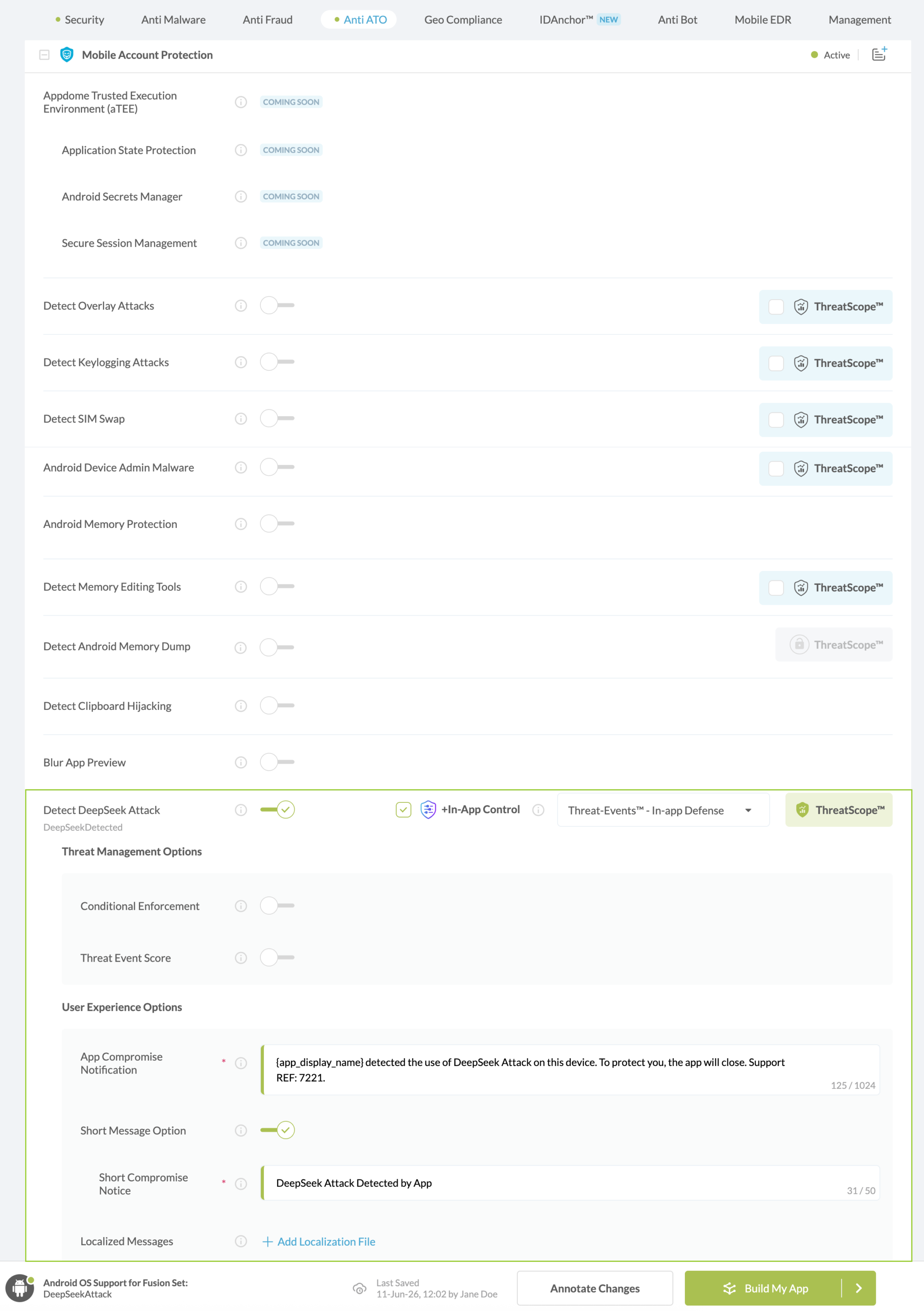Disable the Detect DeepSeek Attack toggle
The height and width of the screenshot is (1311, 924).
tap(277, 810)
